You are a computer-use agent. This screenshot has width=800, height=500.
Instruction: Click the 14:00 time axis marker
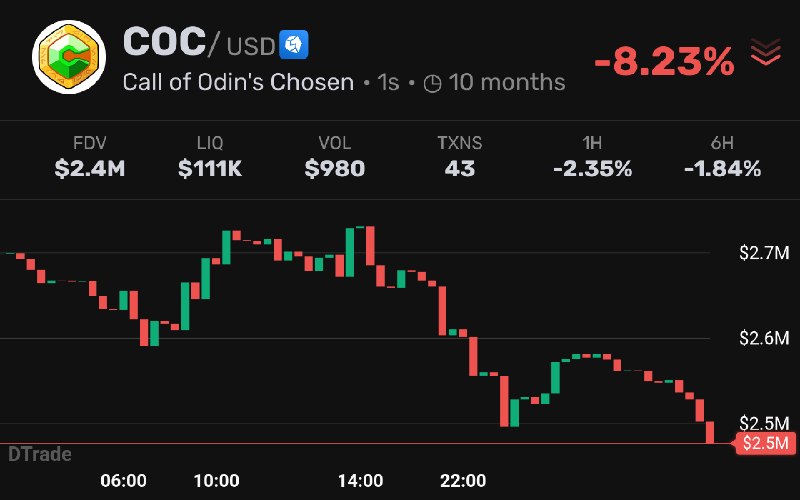tap(360, 481)
